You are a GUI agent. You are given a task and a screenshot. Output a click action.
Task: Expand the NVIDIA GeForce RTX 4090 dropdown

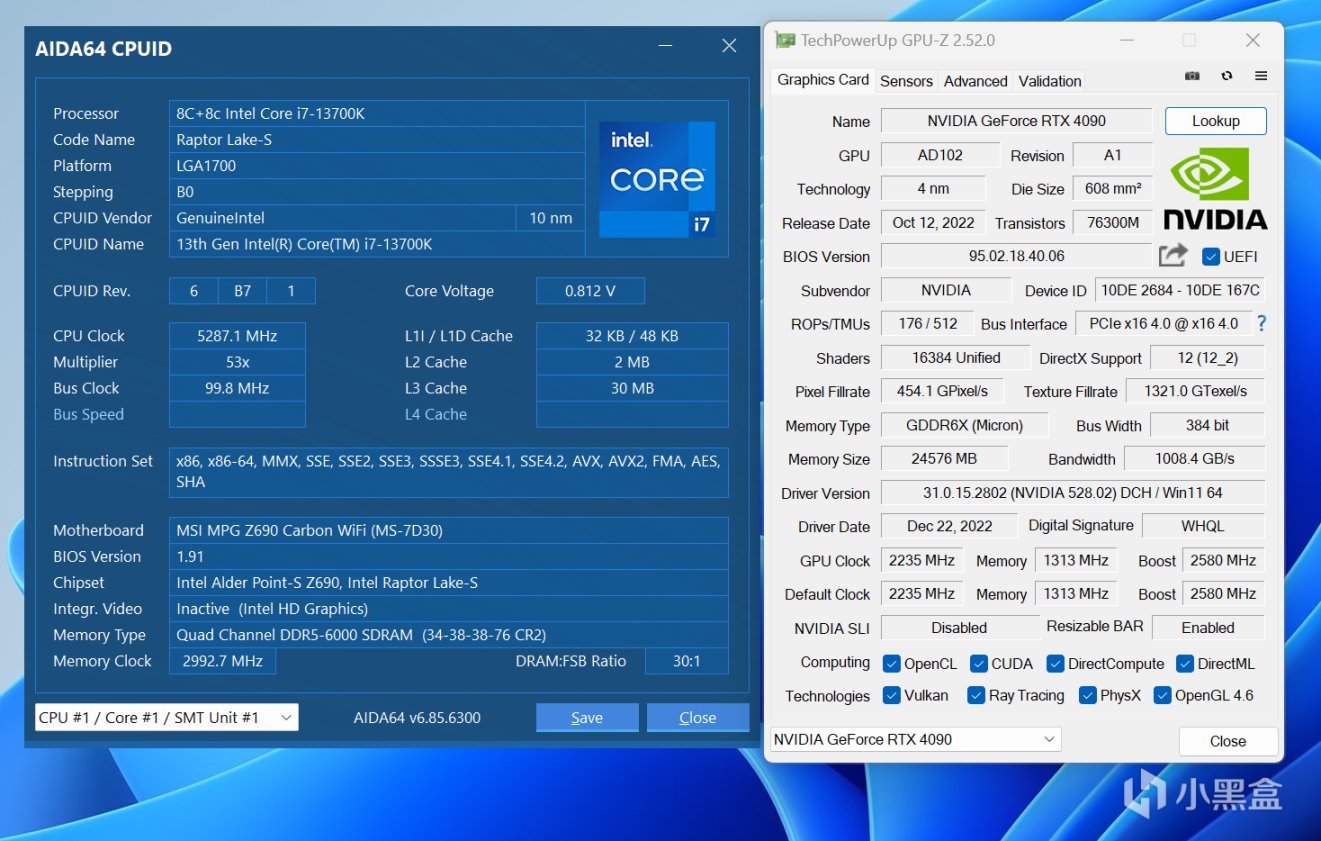pos(915,740)
